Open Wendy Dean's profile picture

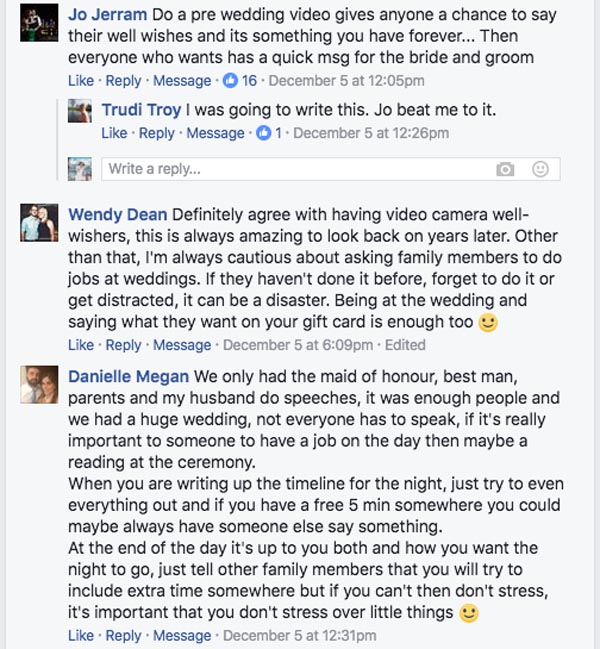(36, 222)
